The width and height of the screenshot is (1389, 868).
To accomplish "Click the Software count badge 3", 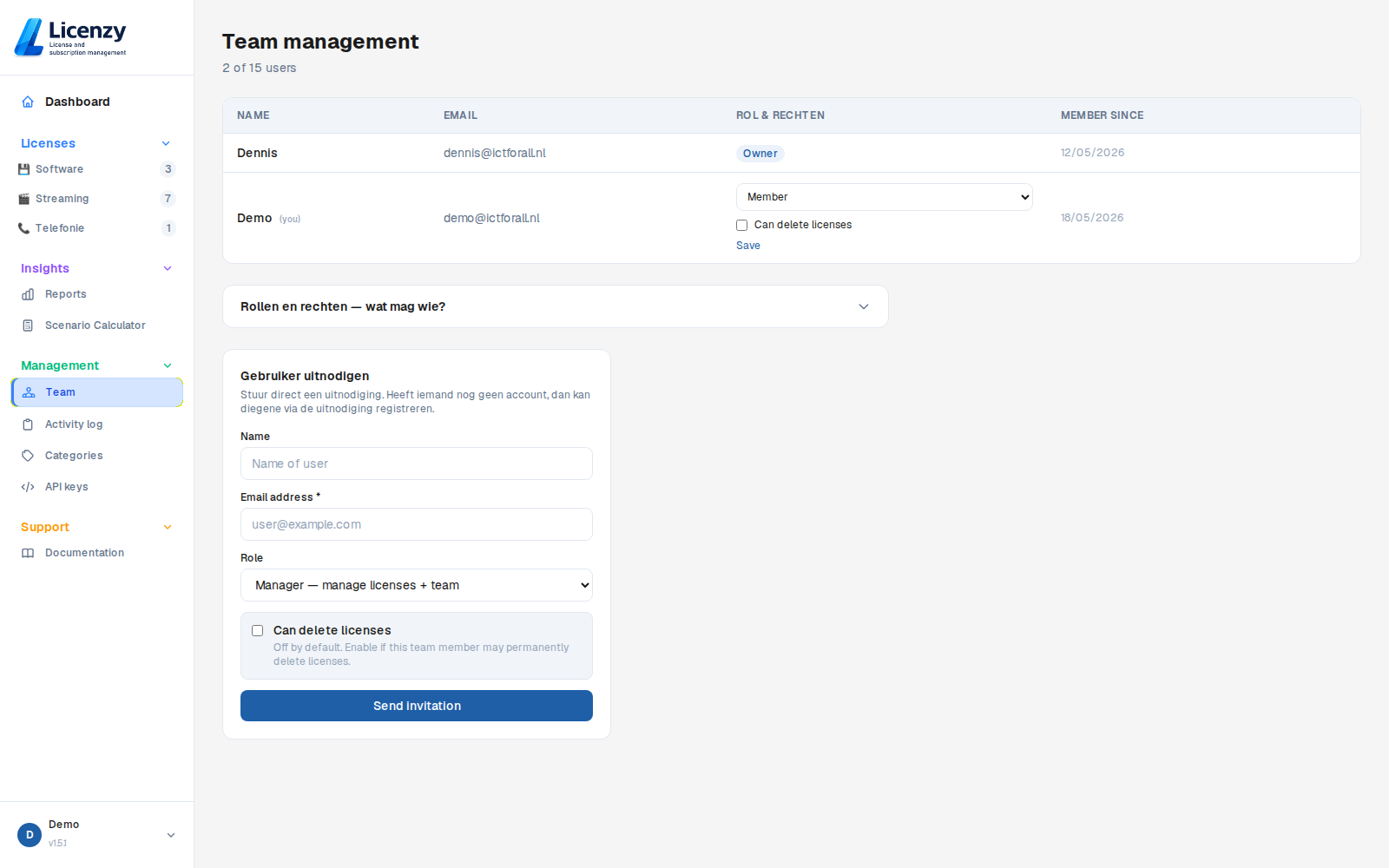I will [x=168, y=169].
